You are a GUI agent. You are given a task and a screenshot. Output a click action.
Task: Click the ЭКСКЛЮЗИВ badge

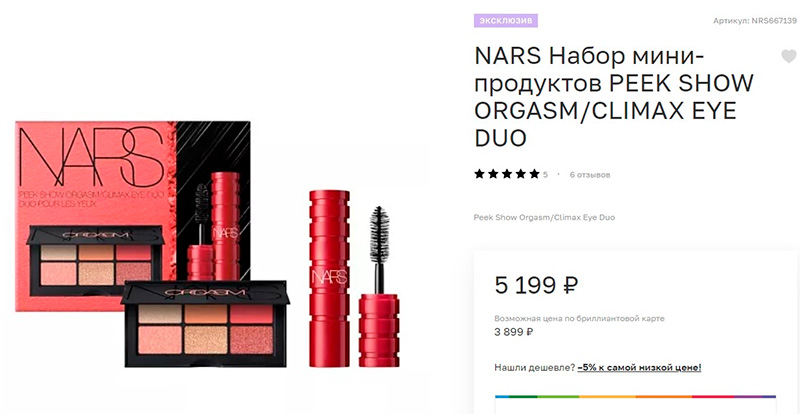(x=506, y=20)
